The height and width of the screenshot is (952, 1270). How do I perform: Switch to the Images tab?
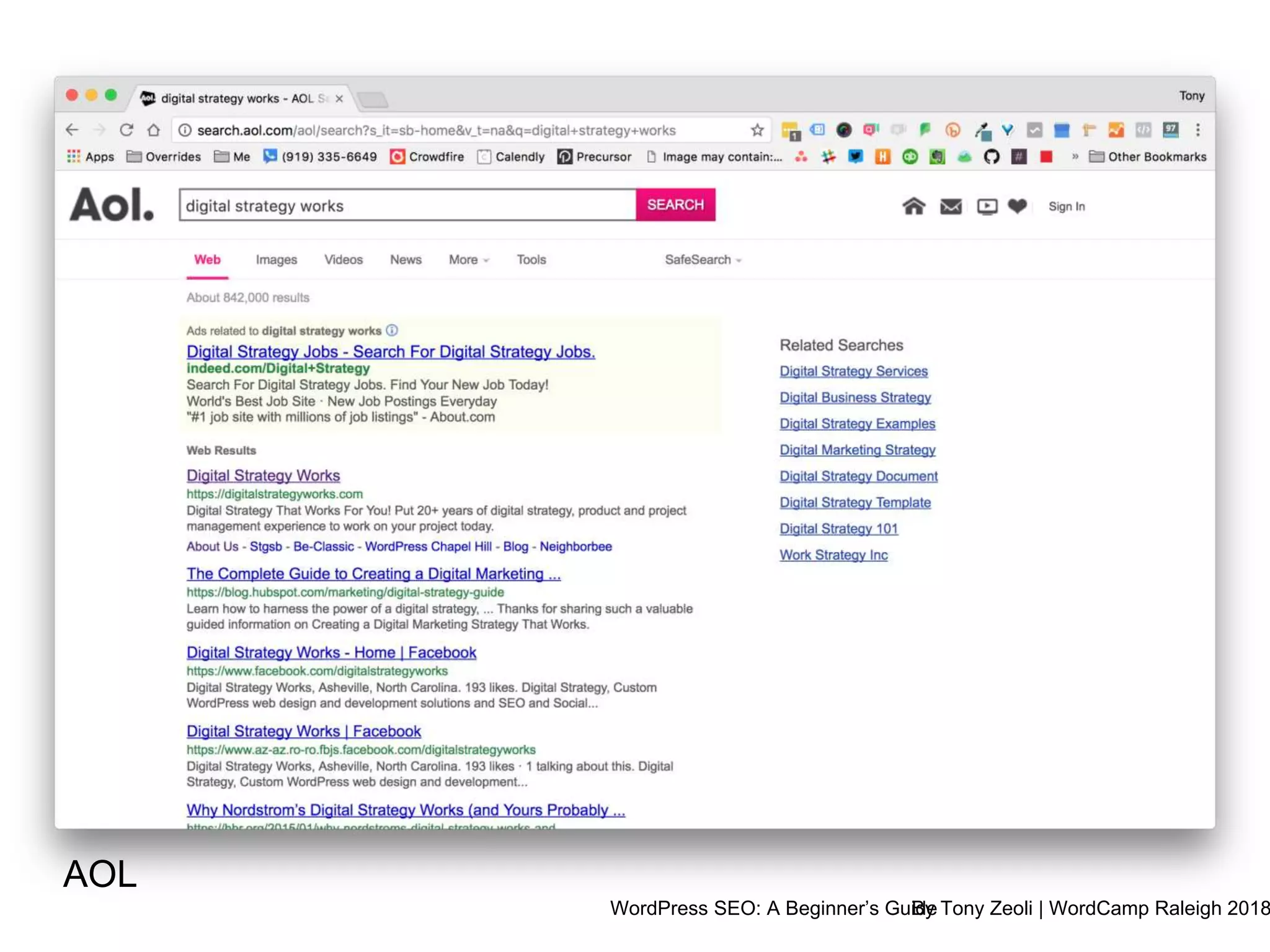[x=276, y=260]
